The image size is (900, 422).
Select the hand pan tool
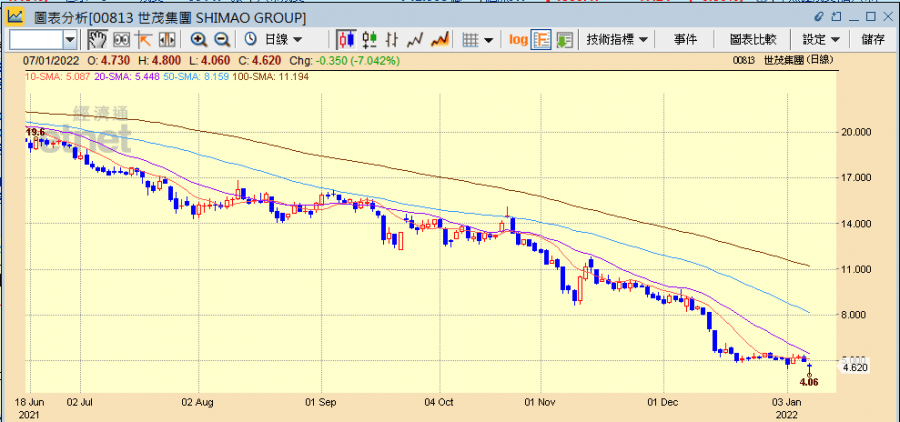click(x=97, y=40)
